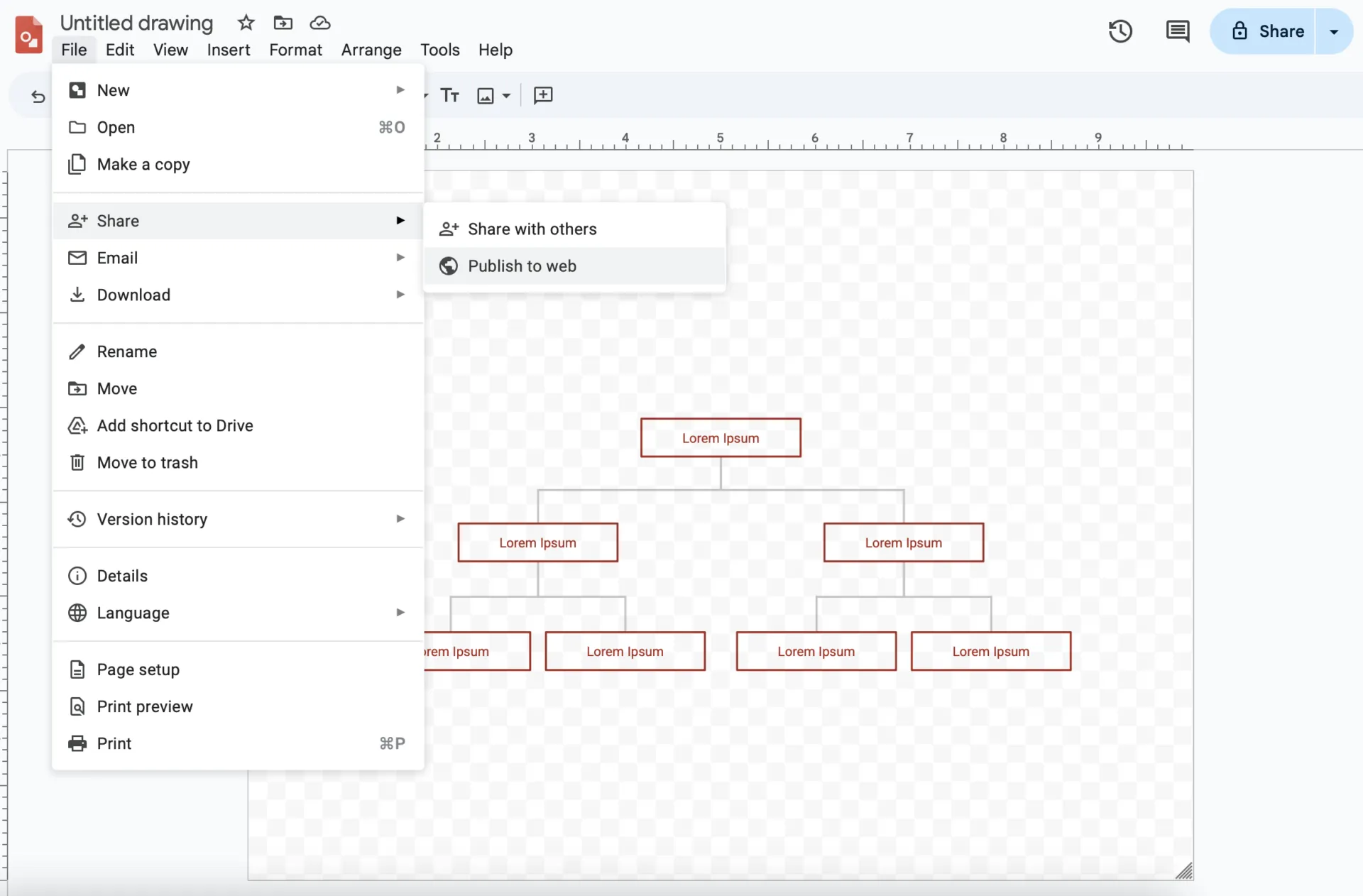Open Page setup
The height and width of the screenshot is (896, 1363).
click(238, 670)
